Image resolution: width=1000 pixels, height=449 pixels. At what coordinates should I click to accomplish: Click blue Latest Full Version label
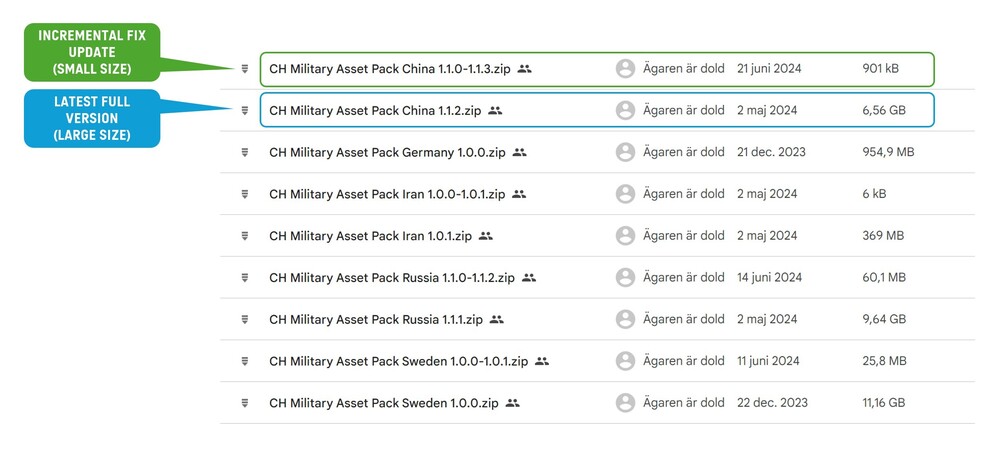pyautogui.click(x=91, y=118)
